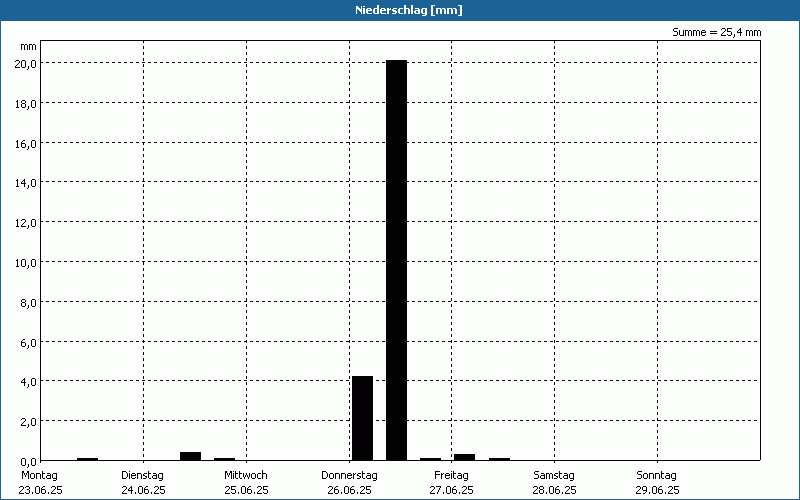Click the small Tuesday precipitation bar
This screenshot has width=800, height=500.
click(190, 456)
